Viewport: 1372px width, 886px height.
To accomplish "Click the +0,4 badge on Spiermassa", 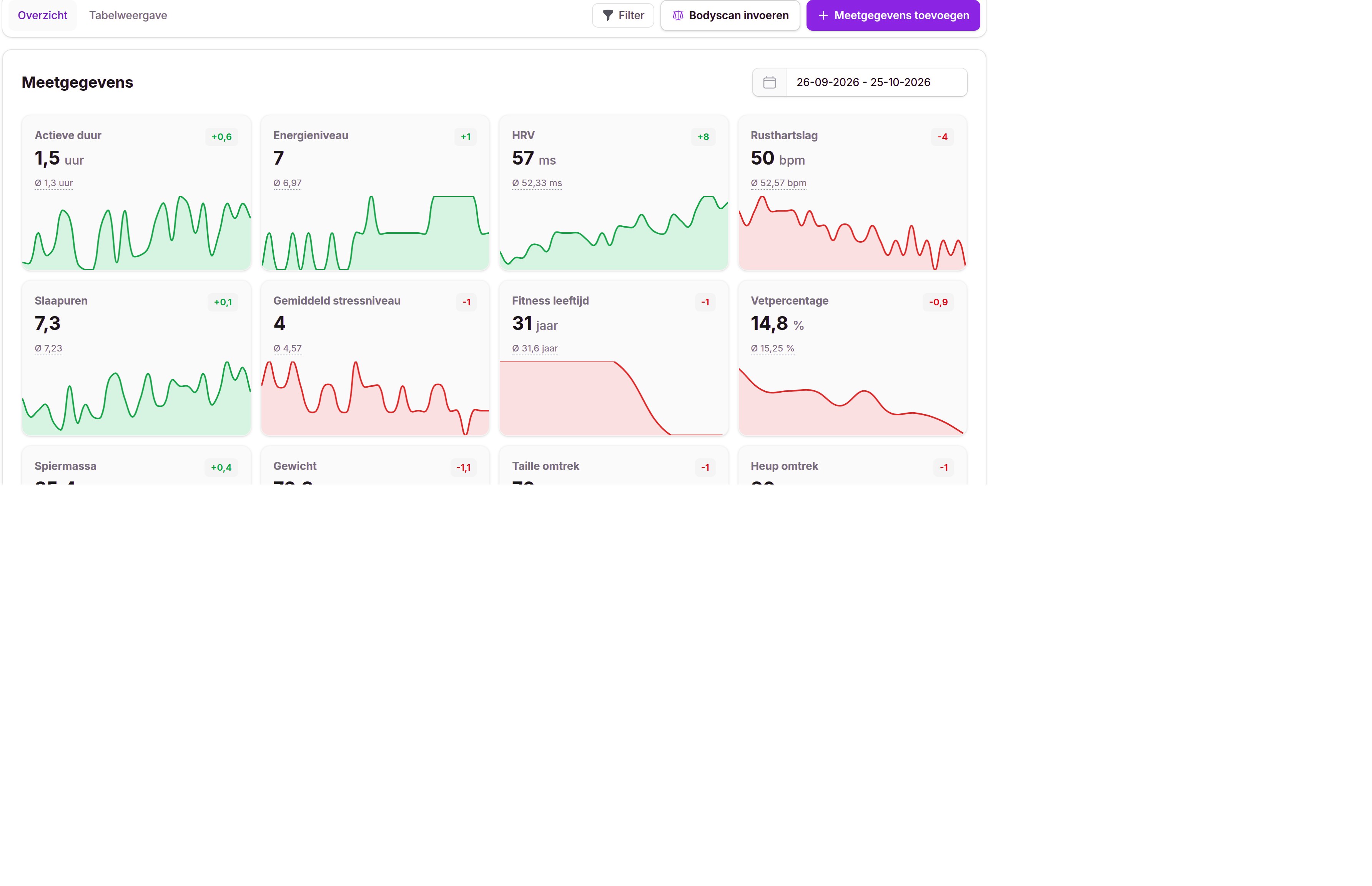I will point(221,467).
